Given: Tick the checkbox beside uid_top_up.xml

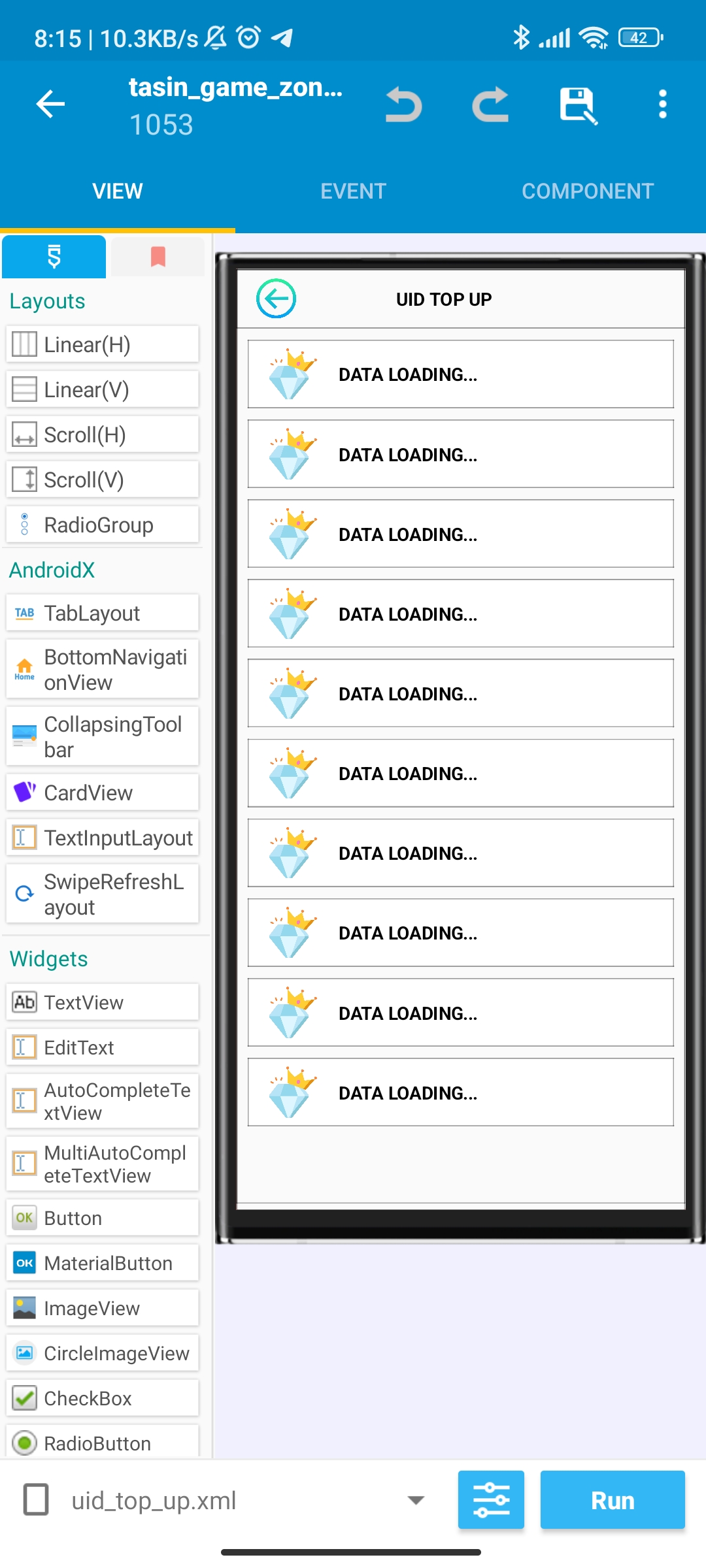Looking at the screenshot, I should pyautogui.click(x=36, y=1499).
